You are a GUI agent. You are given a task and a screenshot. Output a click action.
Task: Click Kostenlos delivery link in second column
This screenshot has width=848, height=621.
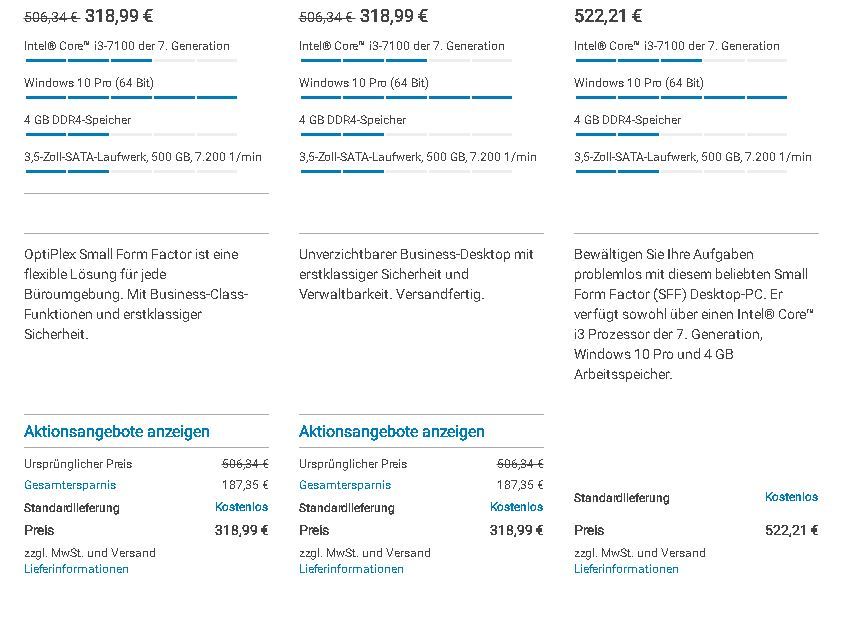coord(516,507)
